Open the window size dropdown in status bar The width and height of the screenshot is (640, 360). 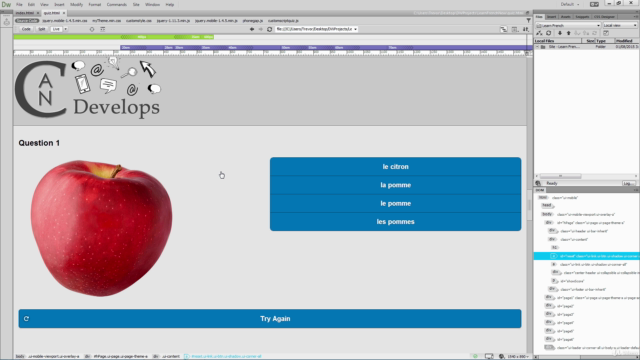coord(517,356)
